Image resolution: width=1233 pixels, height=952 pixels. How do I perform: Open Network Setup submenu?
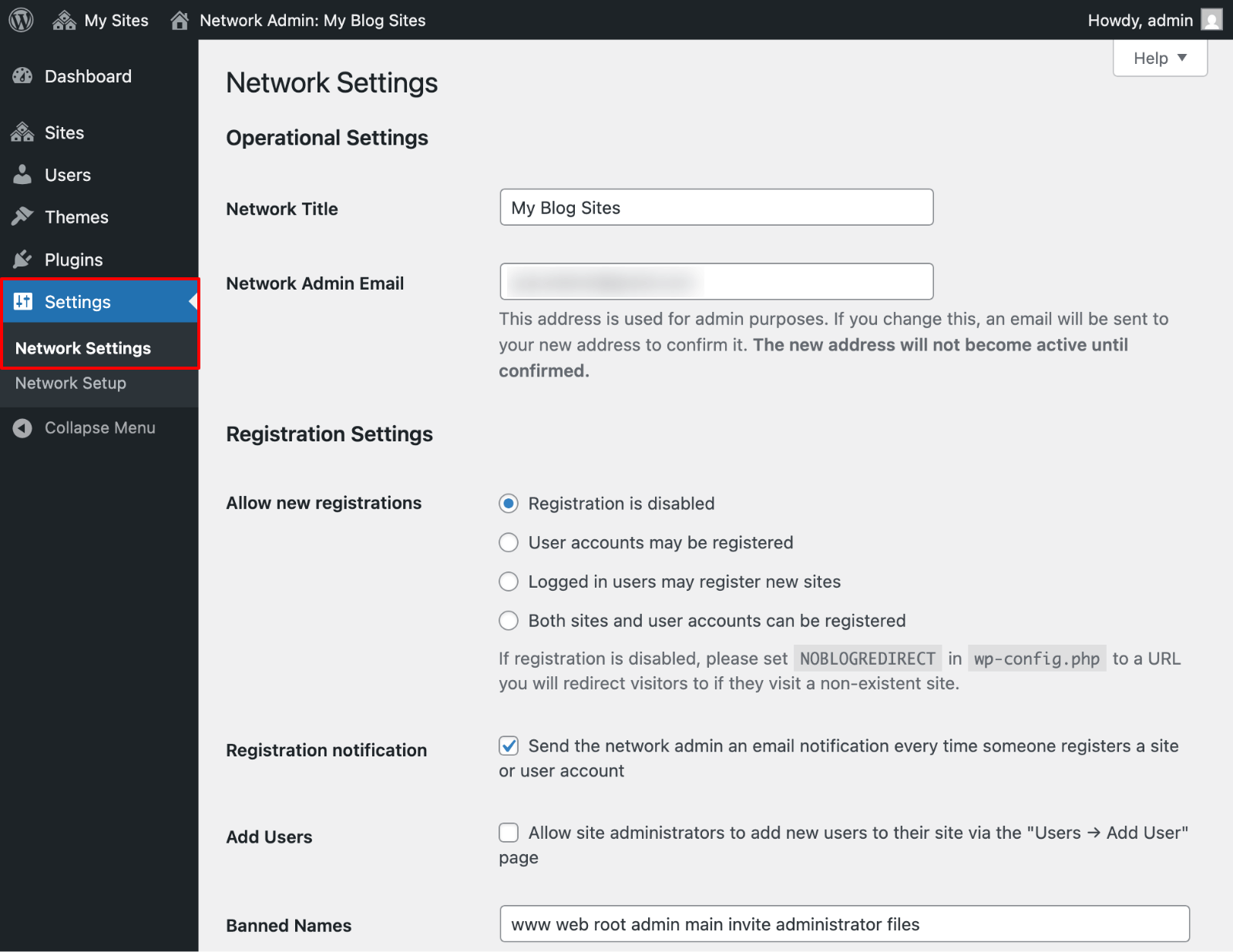(71, 383)
